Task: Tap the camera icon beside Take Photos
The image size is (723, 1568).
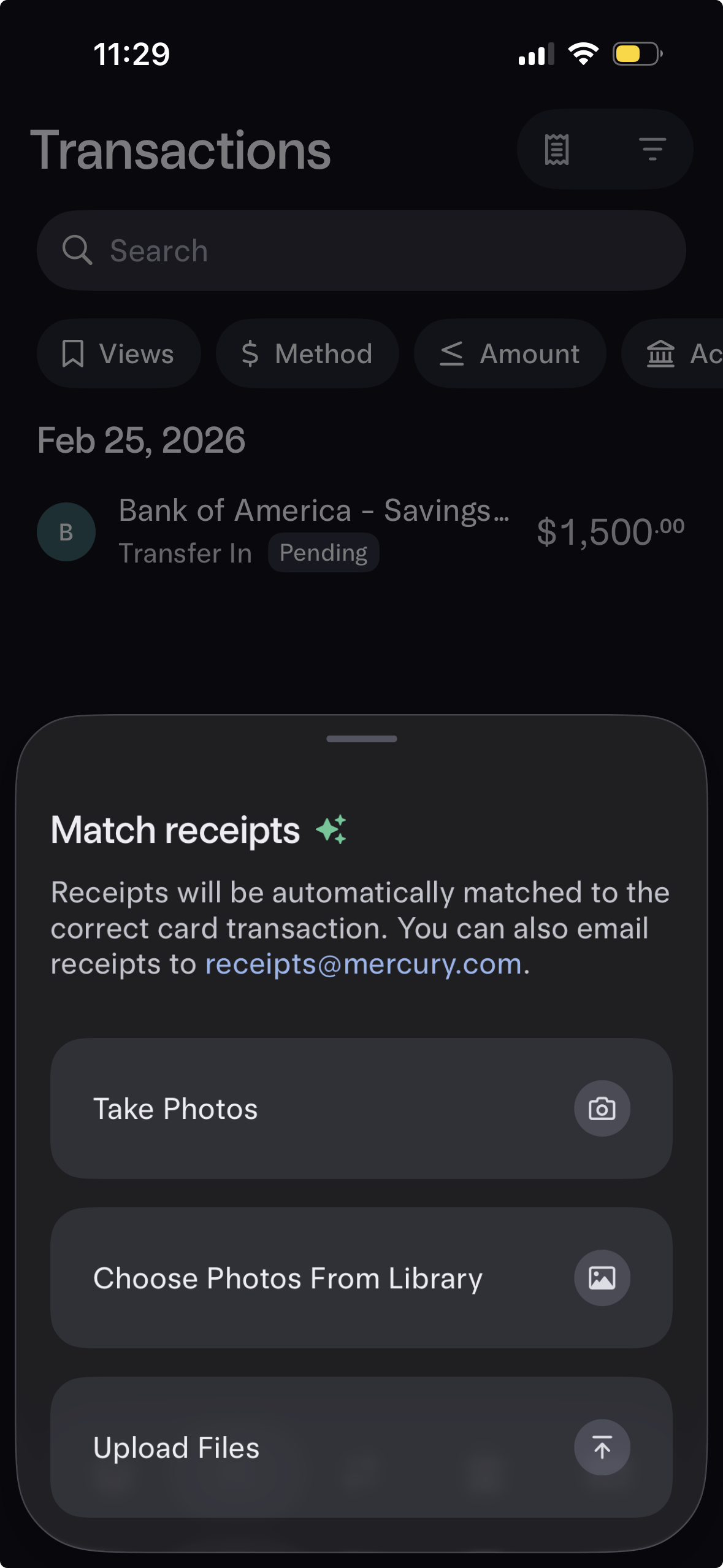Action: pos(602,1109)
